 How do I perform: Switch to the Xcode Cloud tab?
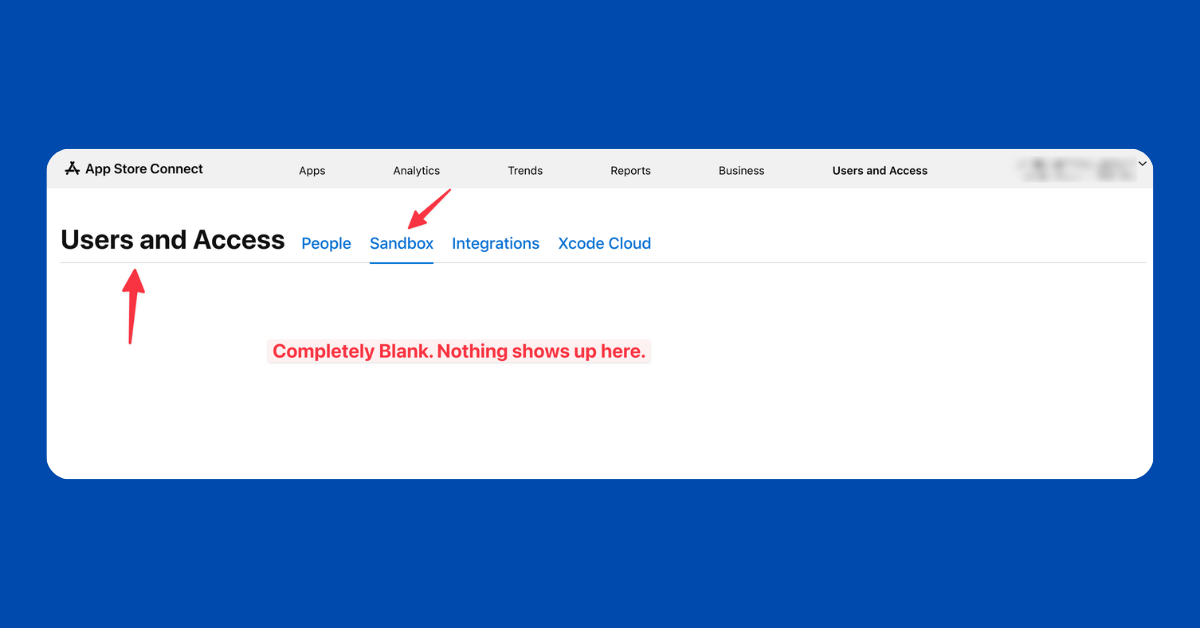(x=604, y=243)
